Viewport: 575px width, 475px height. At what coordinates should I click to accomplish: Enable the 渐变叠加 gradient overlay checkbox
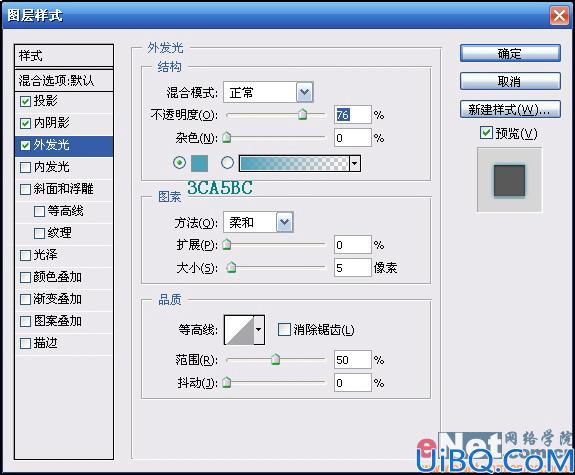pos(25,299)
